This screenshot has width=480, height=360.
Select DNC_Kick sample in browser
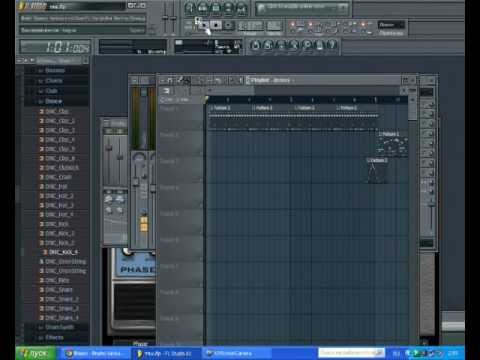(x=57, y=224)
